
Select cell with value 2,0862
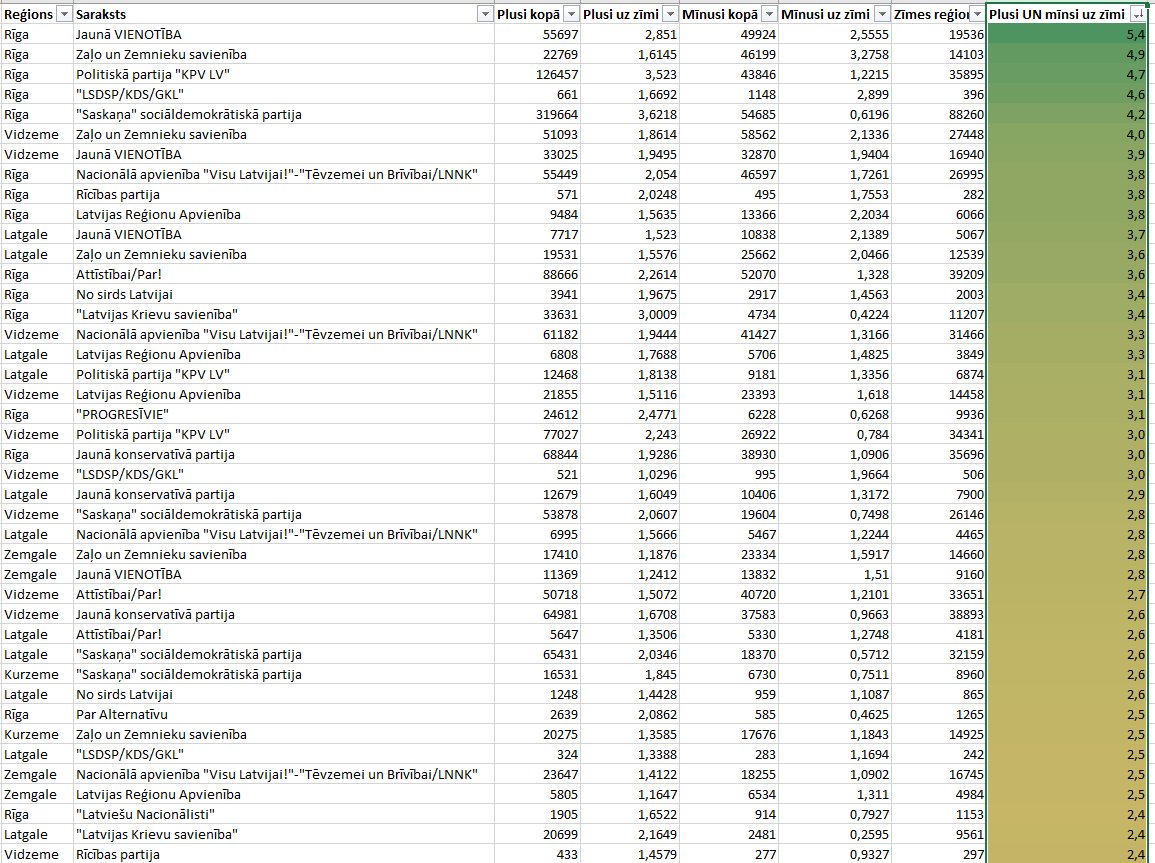coord(630,714)
